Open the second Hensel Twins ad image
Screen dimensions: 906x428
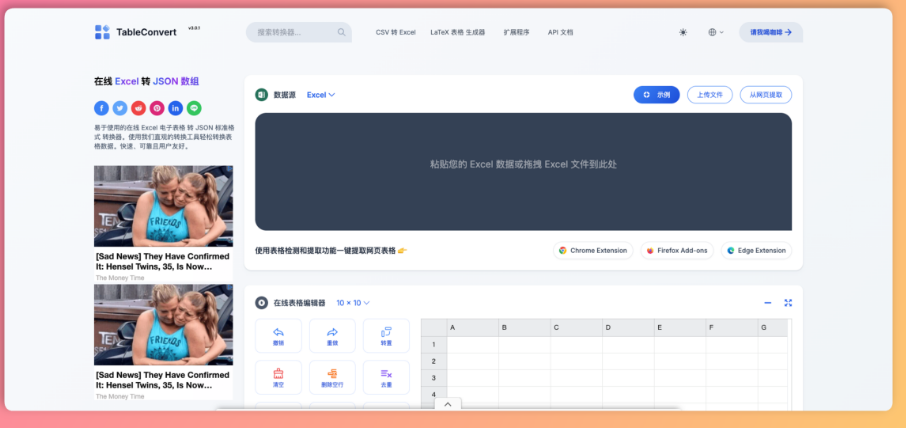click(x=164, y=325)
